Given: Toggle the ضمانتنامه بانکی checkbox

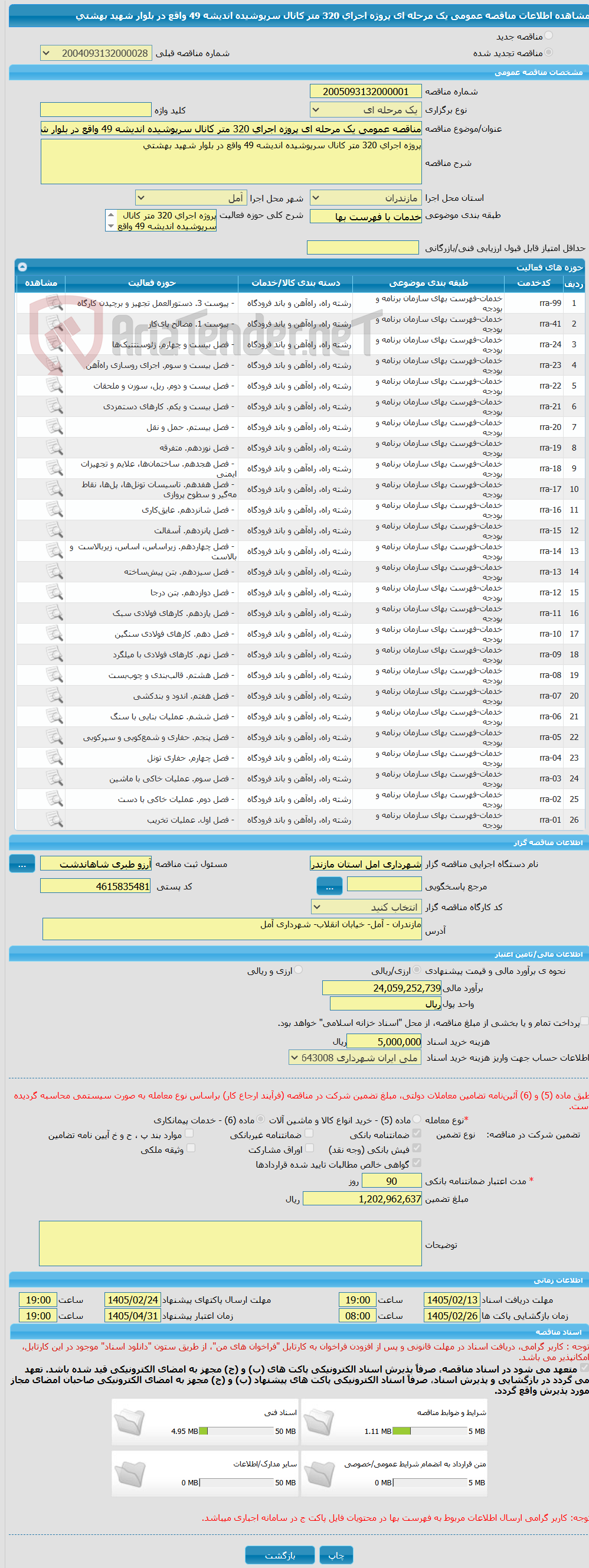Looking at the screenshot, I should (x=417, y=1134).
